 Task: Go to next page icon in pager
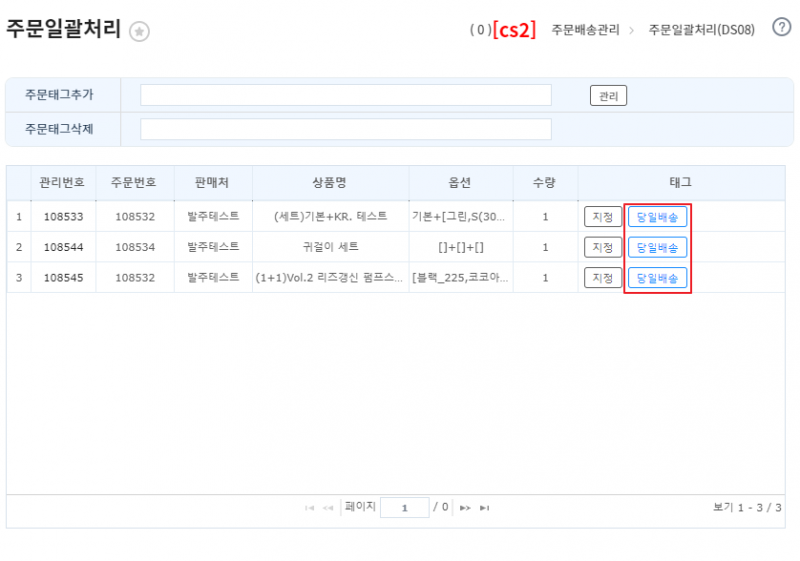(x=465, y=508)
